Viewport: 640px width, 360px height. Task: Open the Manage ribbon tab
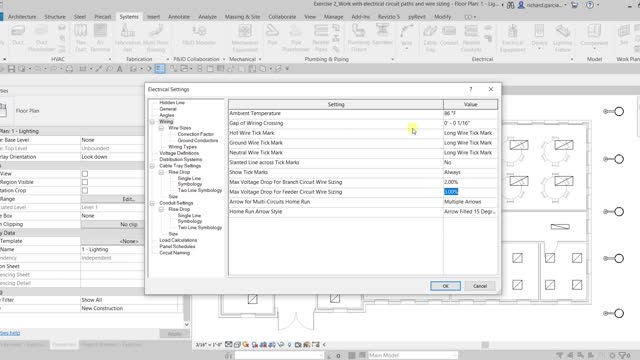pyautogui.click(x=333, y=17)
